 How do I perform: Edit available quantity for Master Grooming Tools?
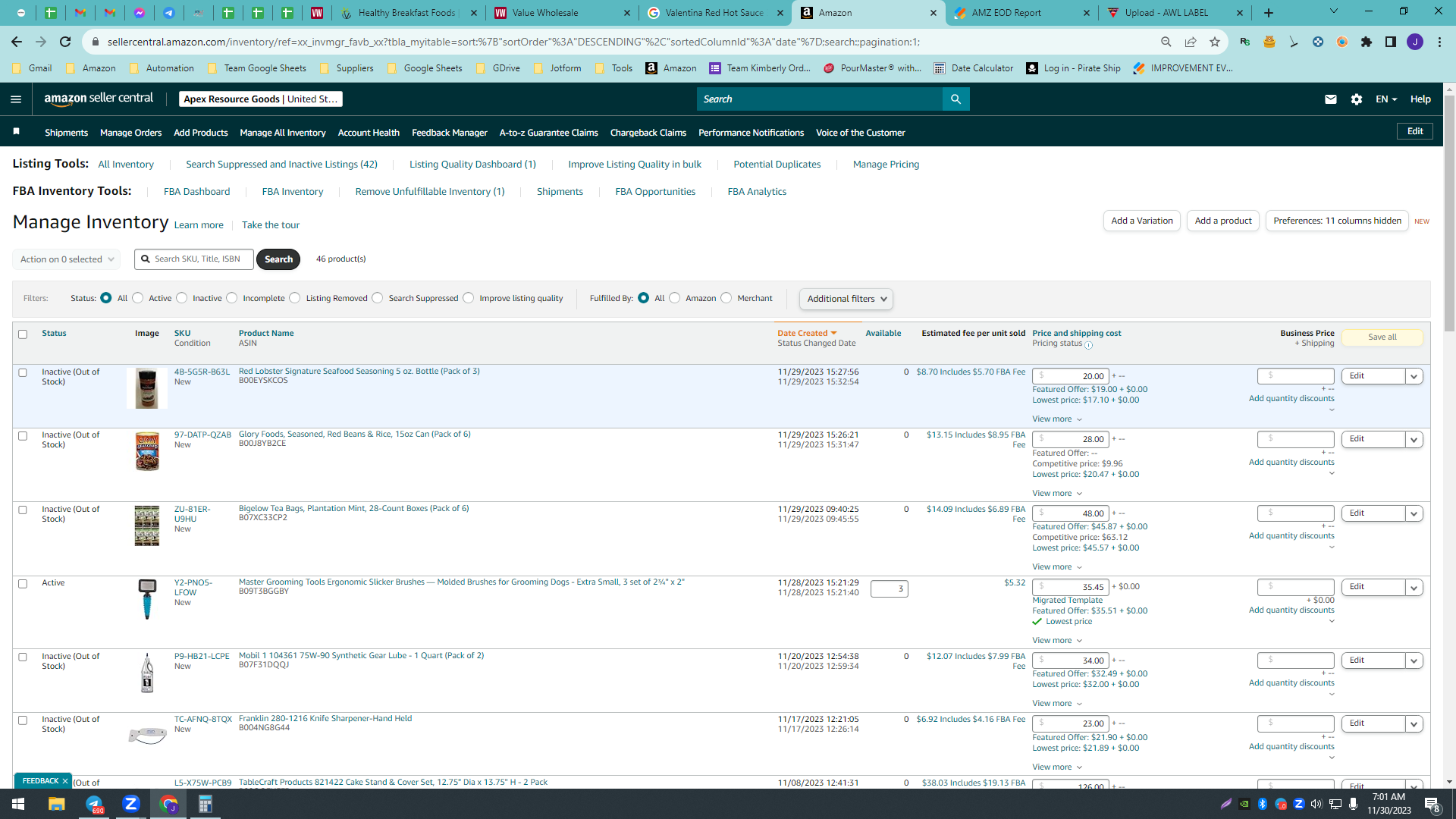(890, 589)
